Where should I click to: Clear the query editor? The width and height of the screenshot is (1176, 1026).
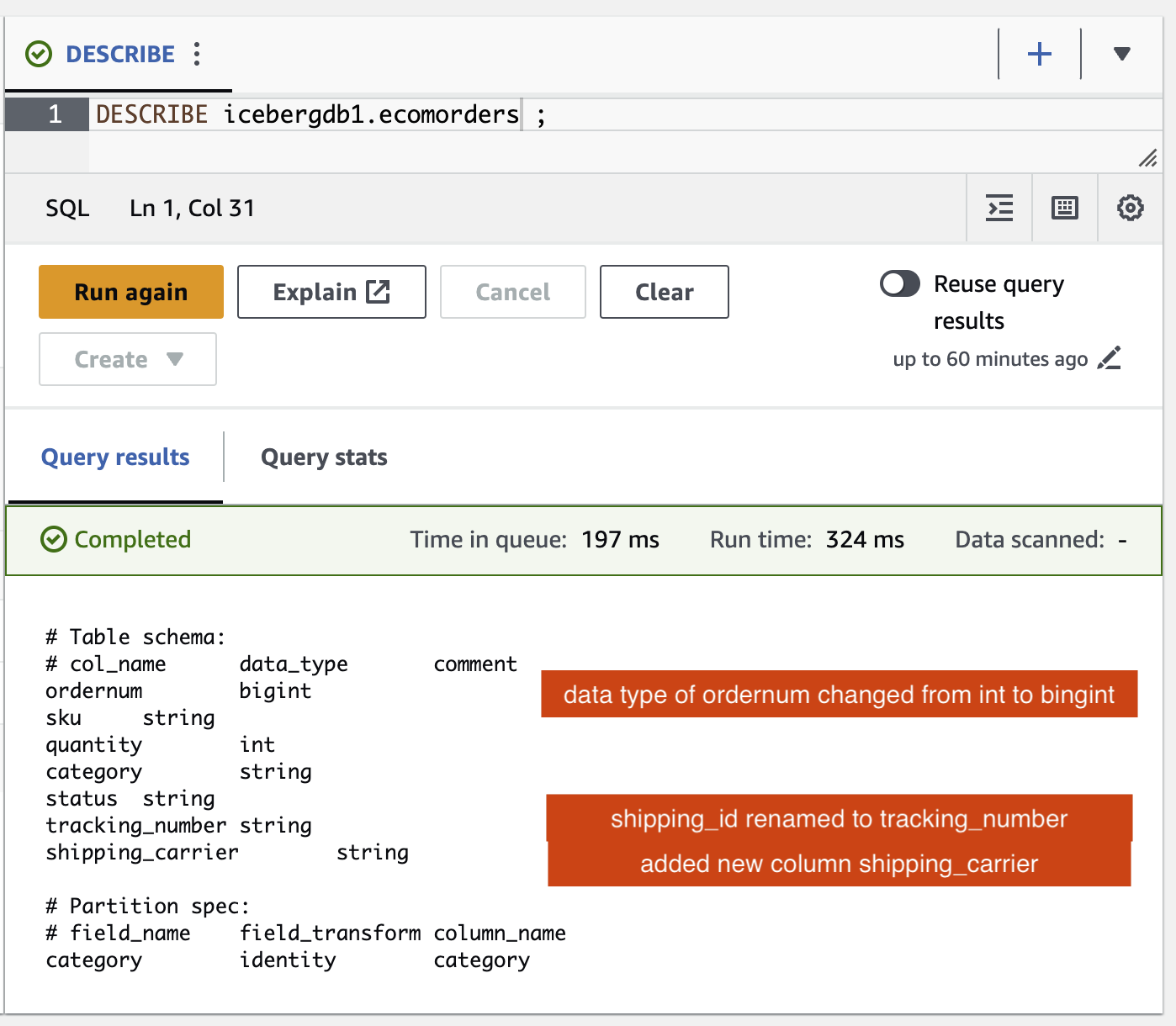point(665,292)
